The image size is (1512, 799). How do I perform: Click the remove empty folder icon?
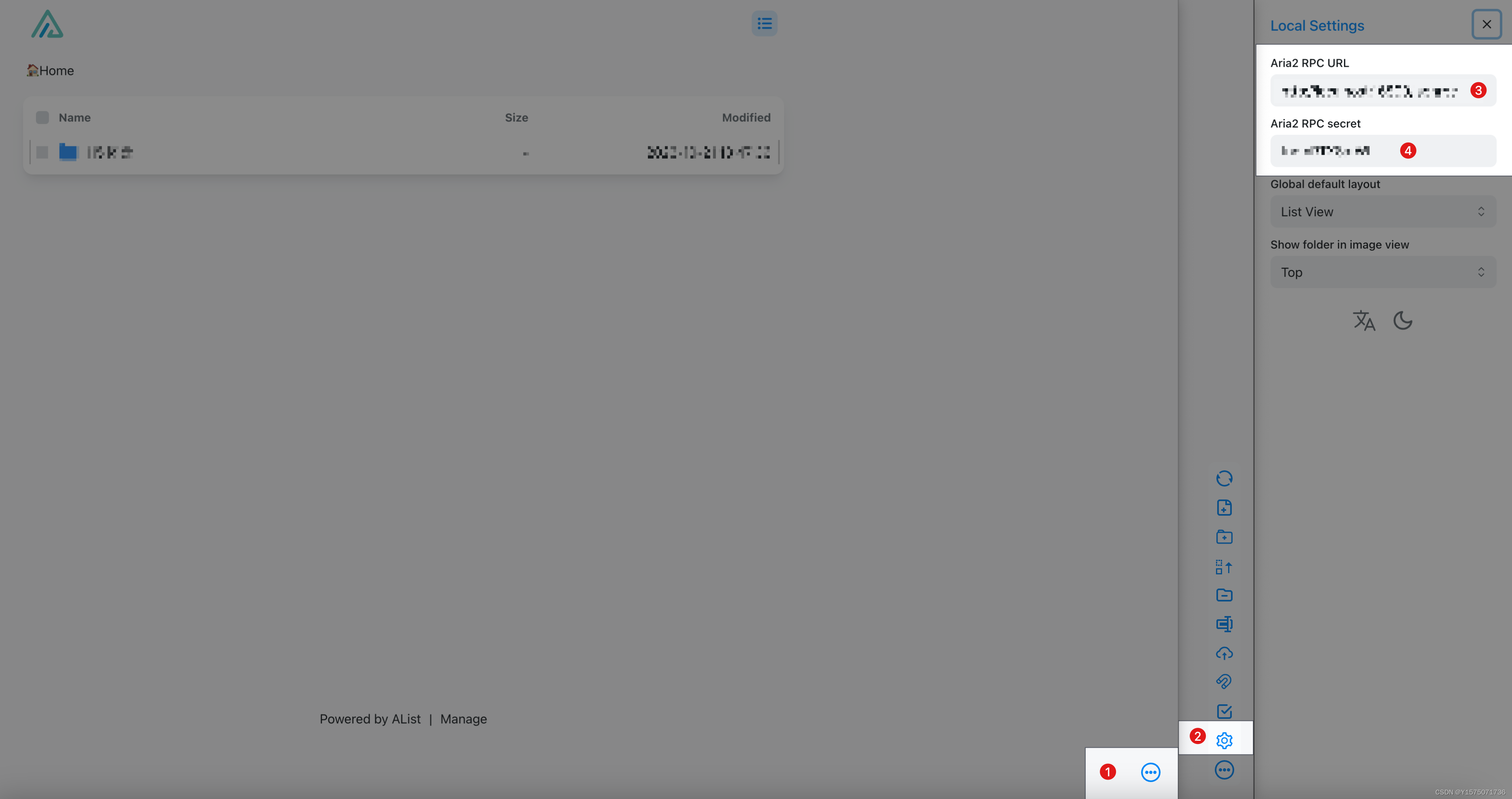point(1224,595)
